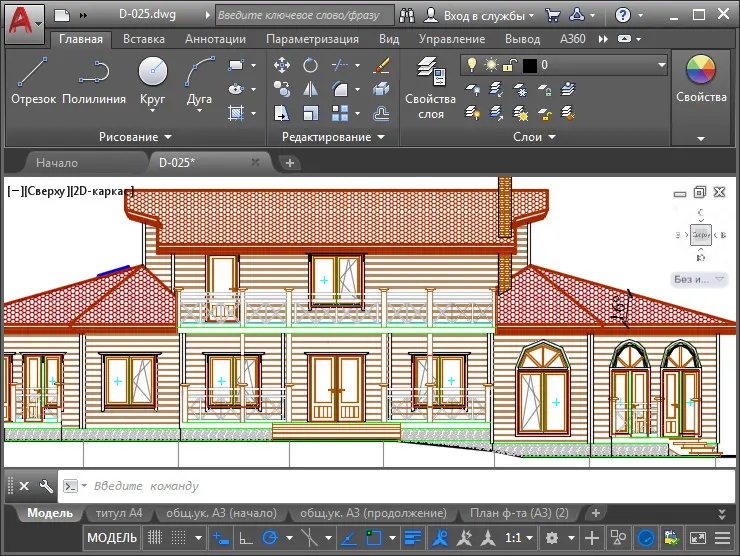Switch to the Аннотации ribbon tab

tap(215, 39)
